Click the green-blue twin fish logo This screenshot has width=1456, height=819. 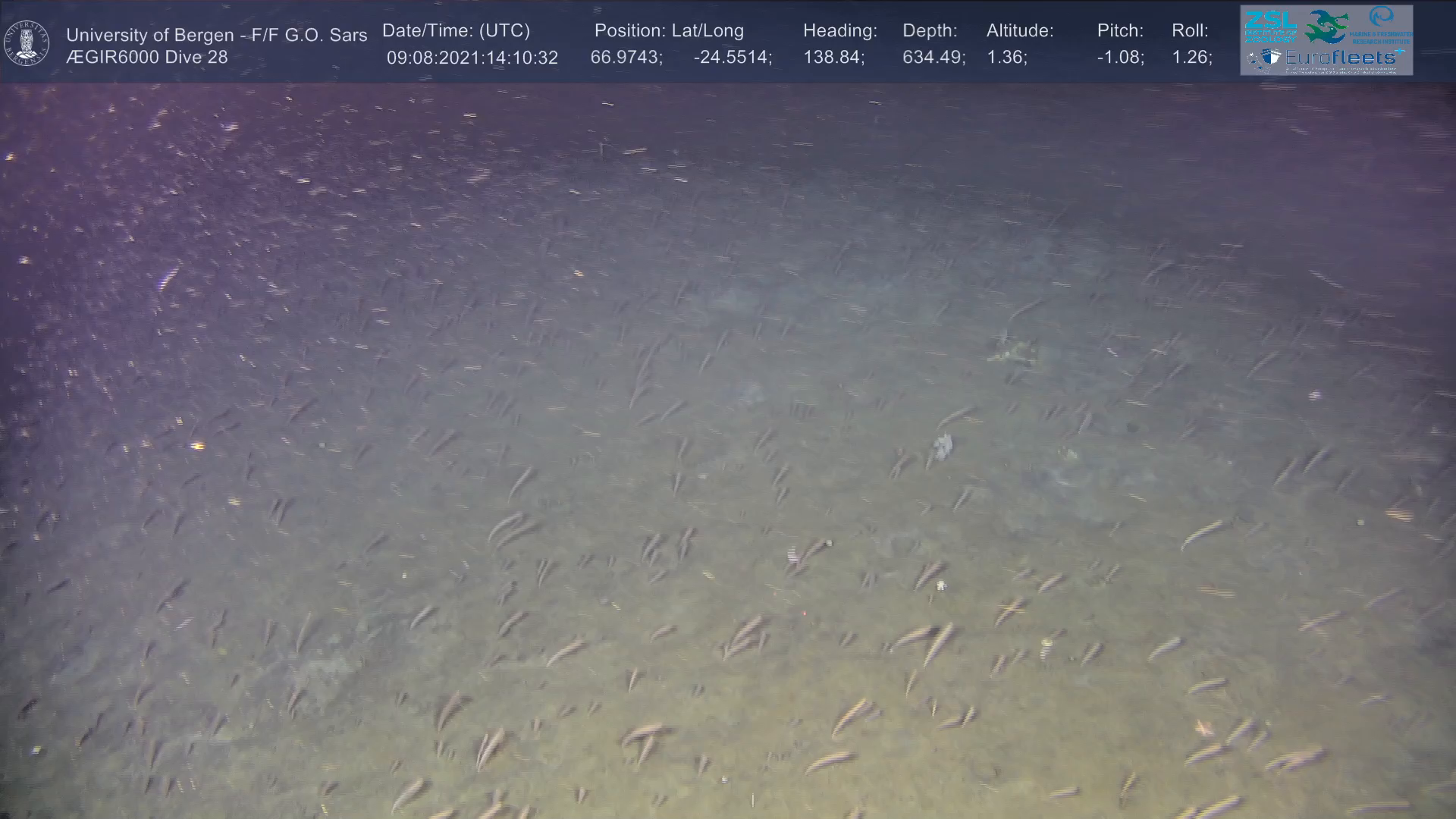coord(1326,26)
